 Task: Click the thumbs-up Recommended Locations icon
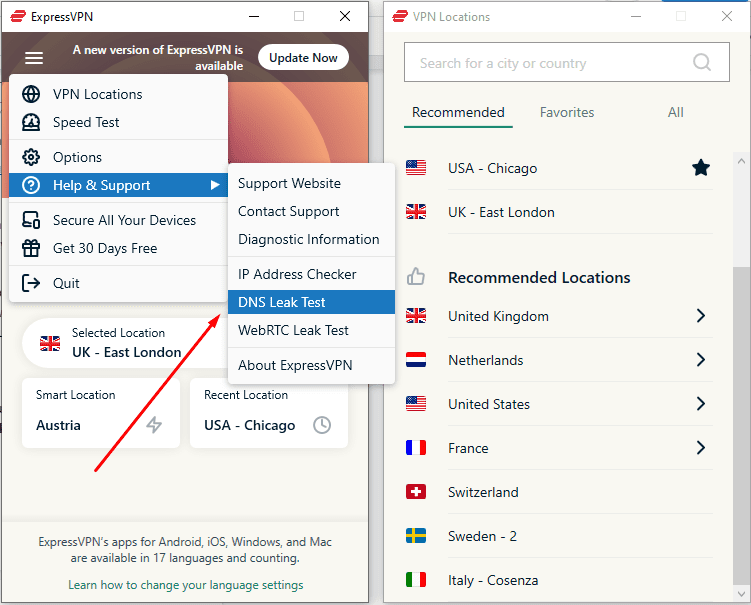416,276
